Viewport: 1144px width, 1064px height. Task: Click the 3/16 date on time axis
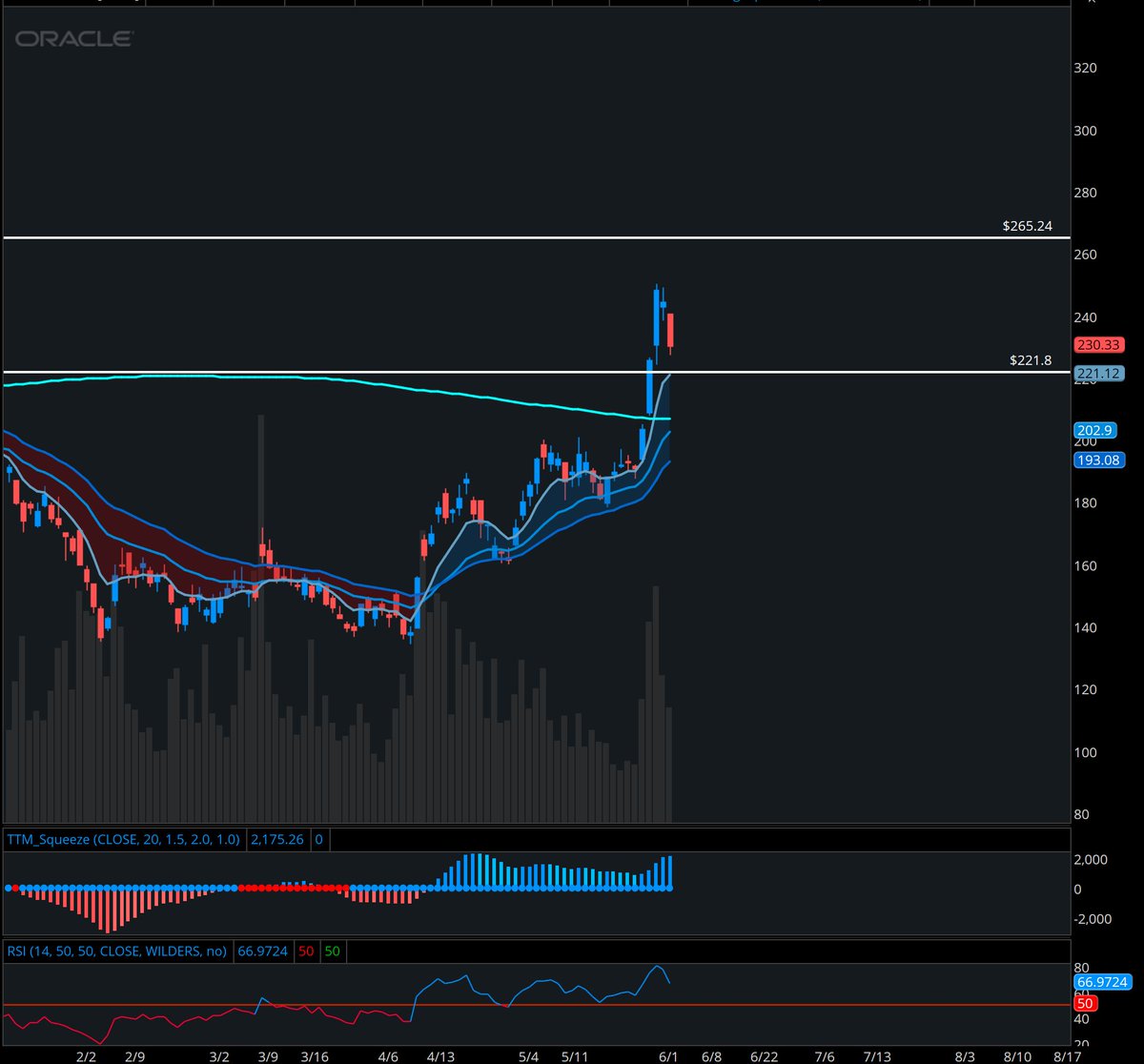tap(315, 1056)
